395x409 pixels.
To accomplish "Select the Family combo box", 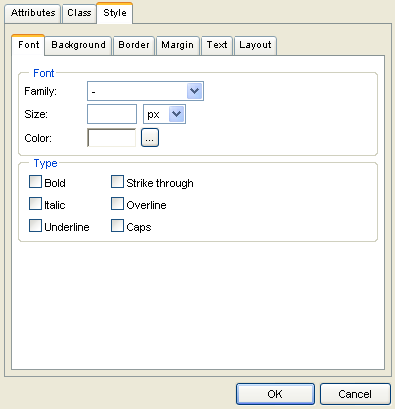I will tap(145, 91).
